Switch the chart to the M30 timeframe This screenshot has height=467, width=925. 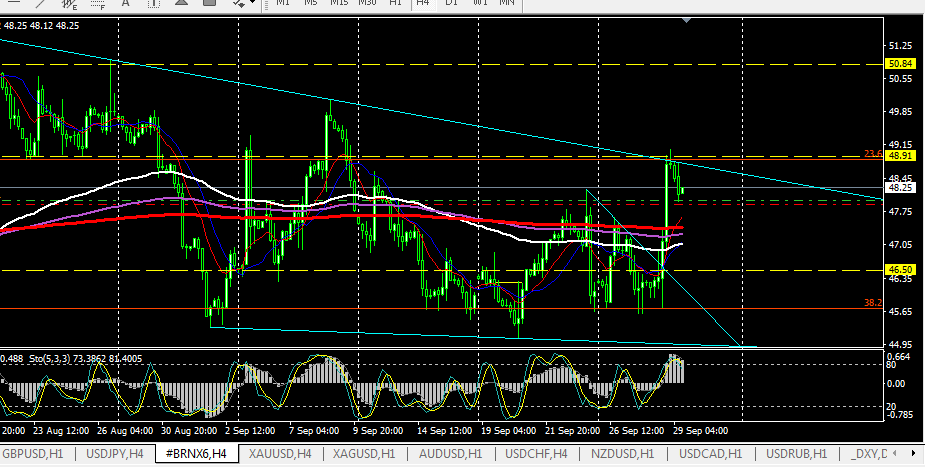click(x=367, y=3)
